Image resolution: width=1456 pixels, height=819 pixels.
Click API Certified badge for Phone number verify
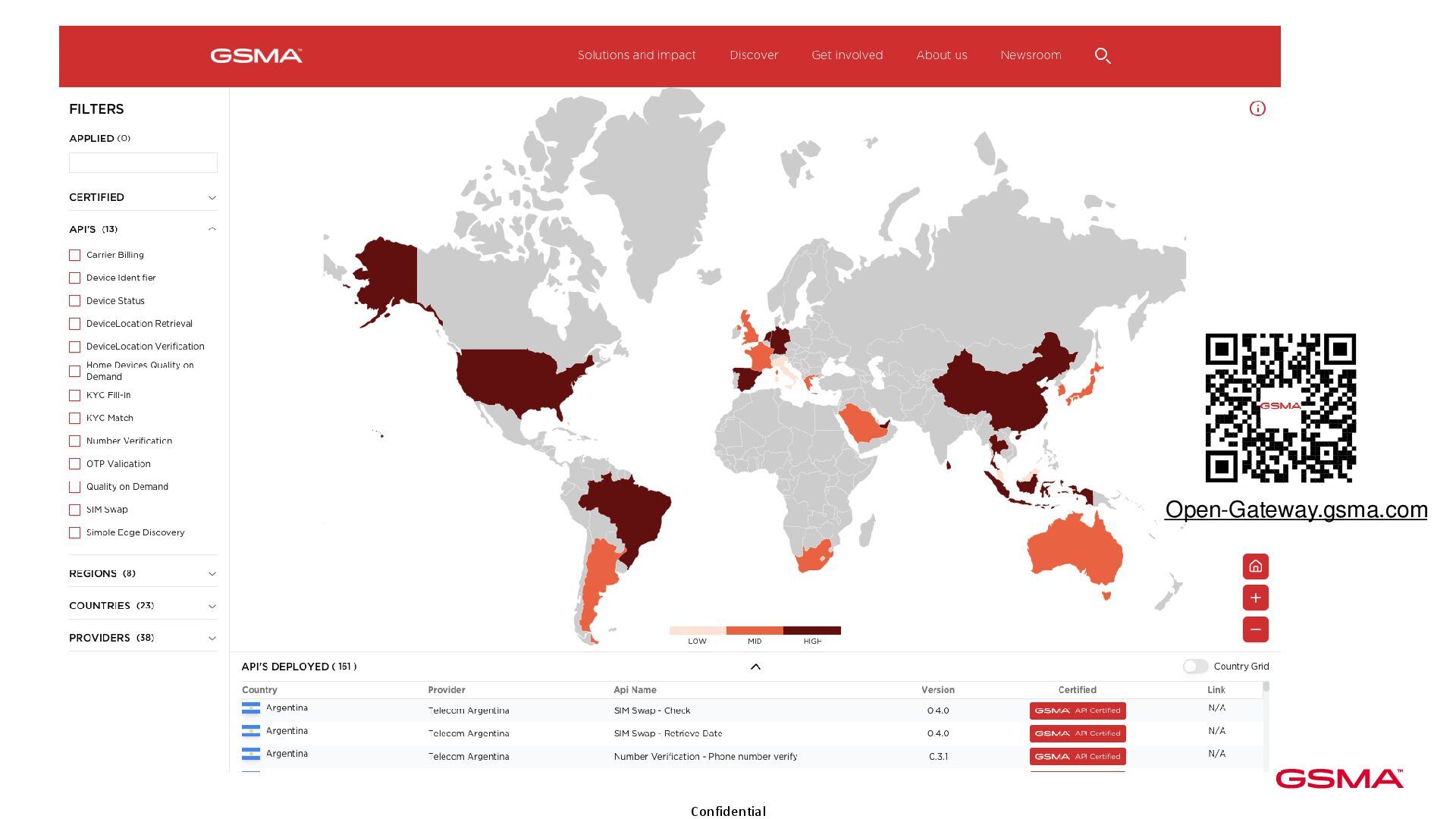pyautogui.click(x=1078, y=756)
